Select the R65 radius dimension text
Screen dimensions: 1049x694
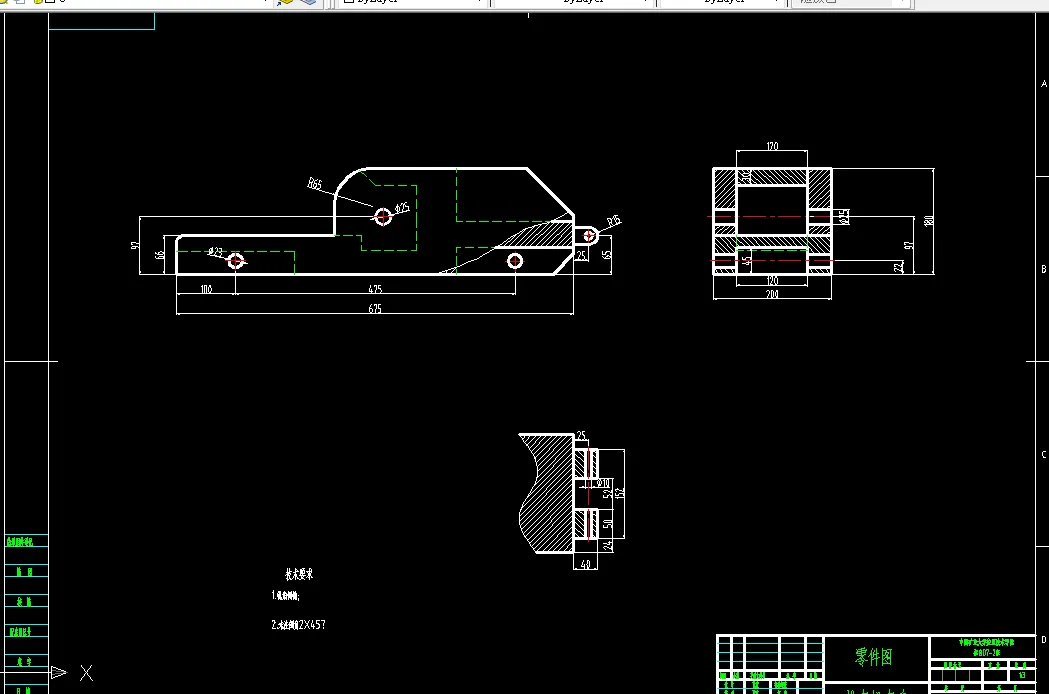[x=314, y=183]
